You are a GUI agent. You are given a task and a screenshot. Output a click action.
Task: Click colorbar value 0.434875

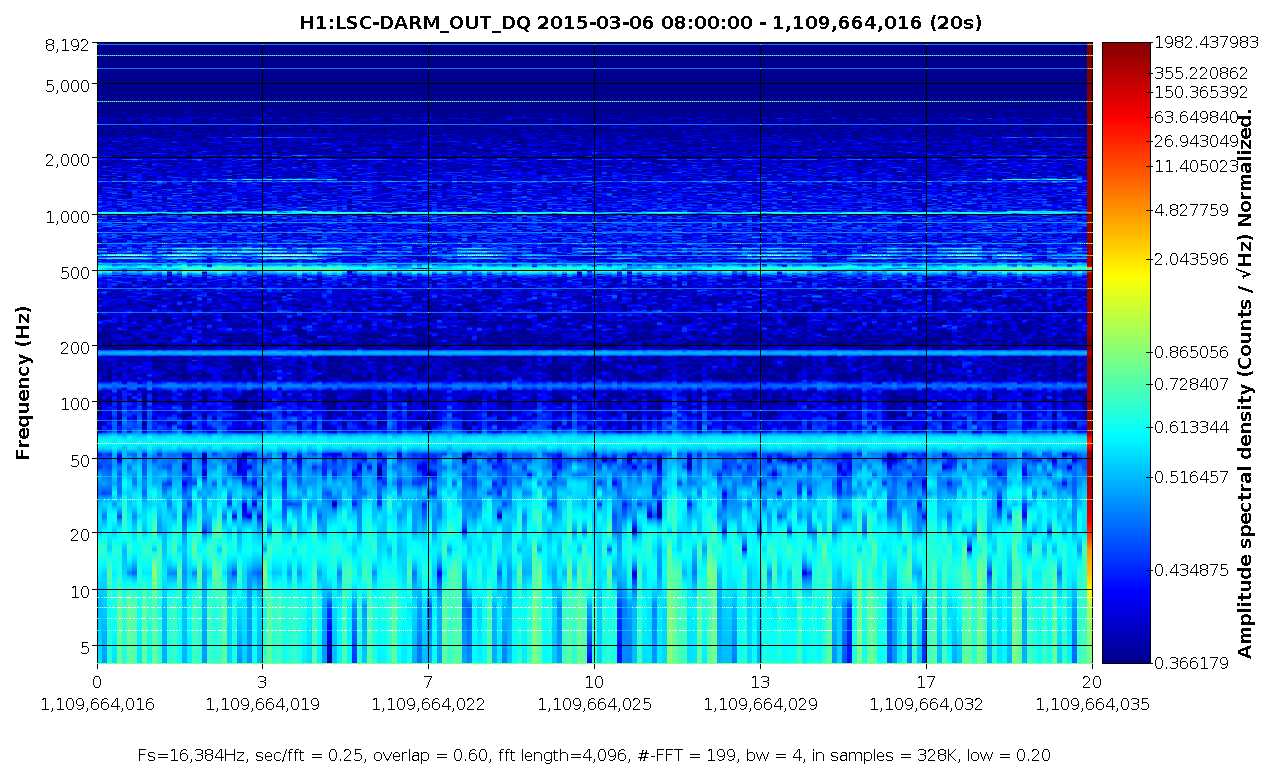[1191, 570]
